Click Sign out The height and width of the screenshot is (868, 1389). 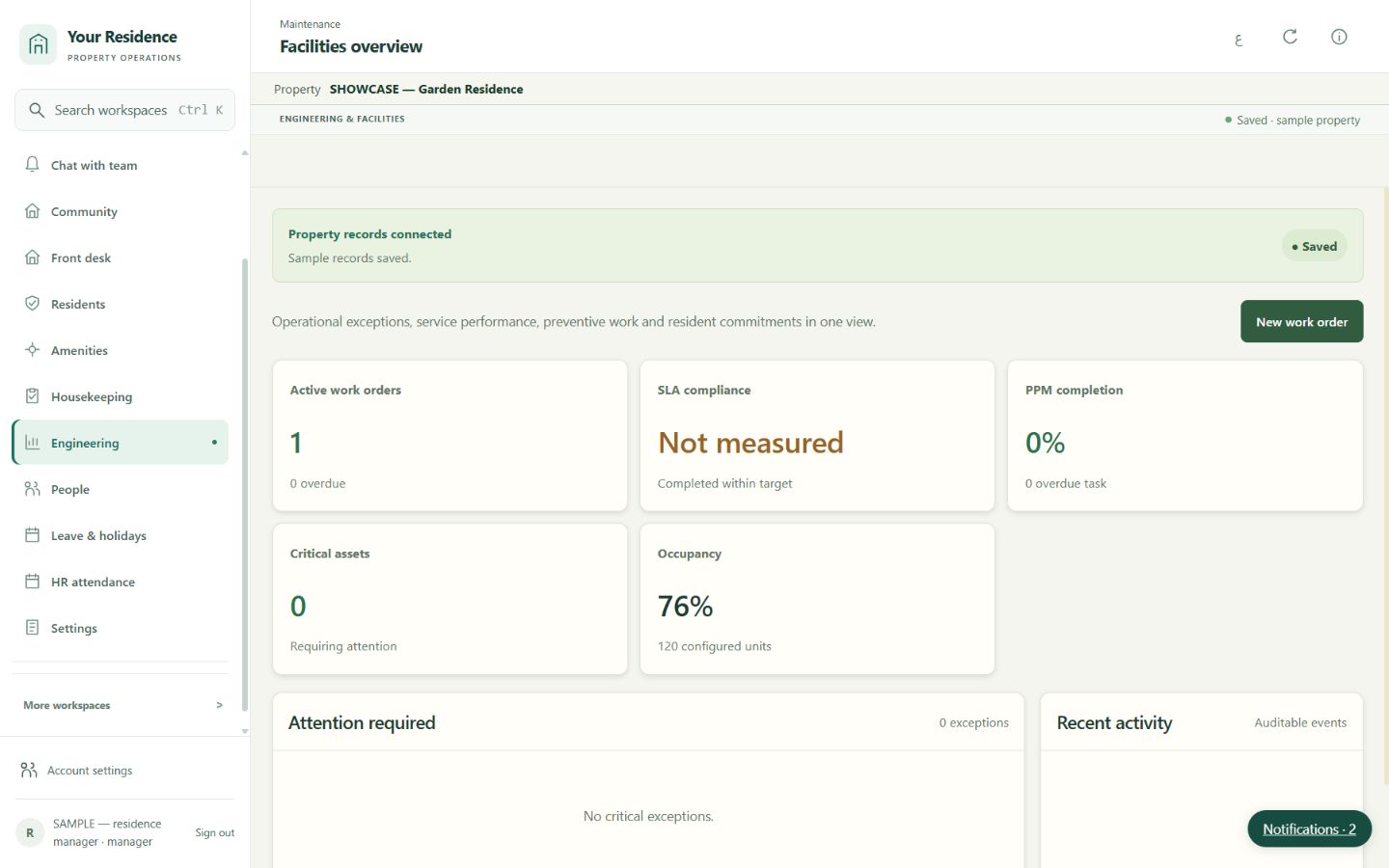[214, 832]
